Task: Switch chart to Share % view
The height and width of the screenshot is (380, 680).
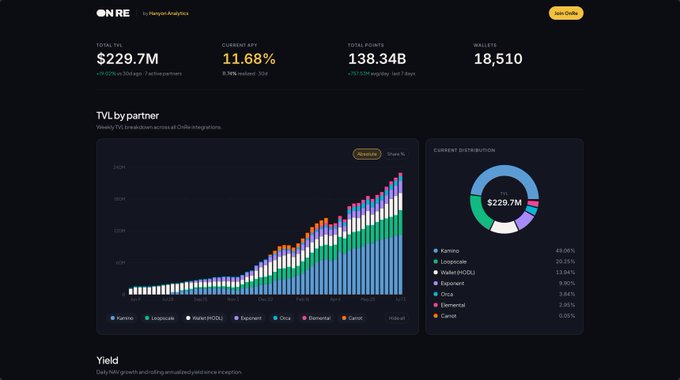Action: (x=396, y=154)
